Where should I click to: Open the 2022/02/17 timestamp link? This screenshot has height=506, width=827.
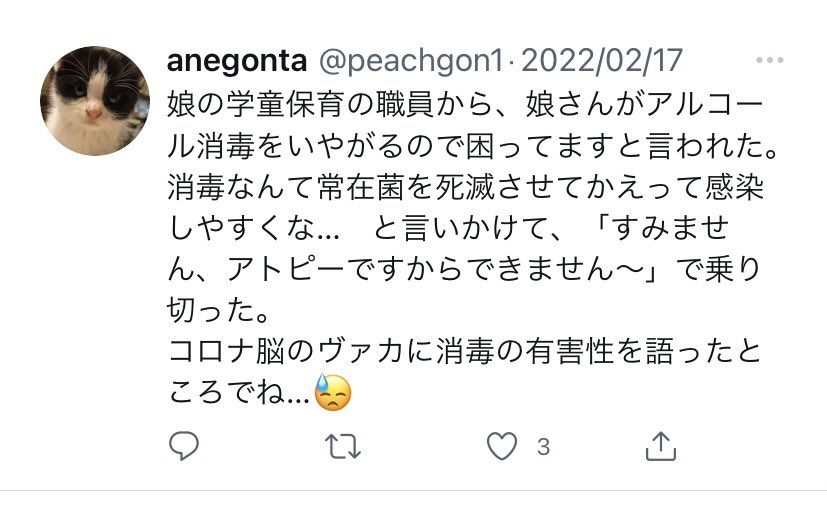pyautogui.click(x=602, y=61)
